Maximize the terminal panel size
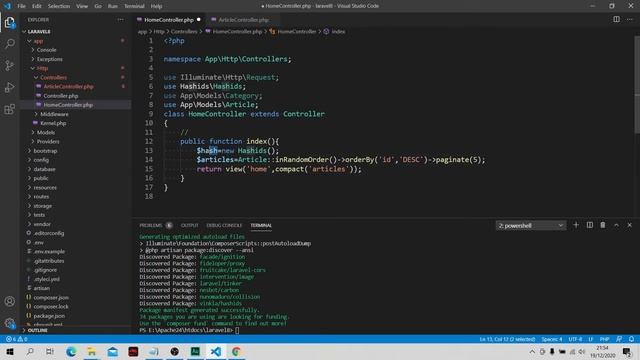 616,225
